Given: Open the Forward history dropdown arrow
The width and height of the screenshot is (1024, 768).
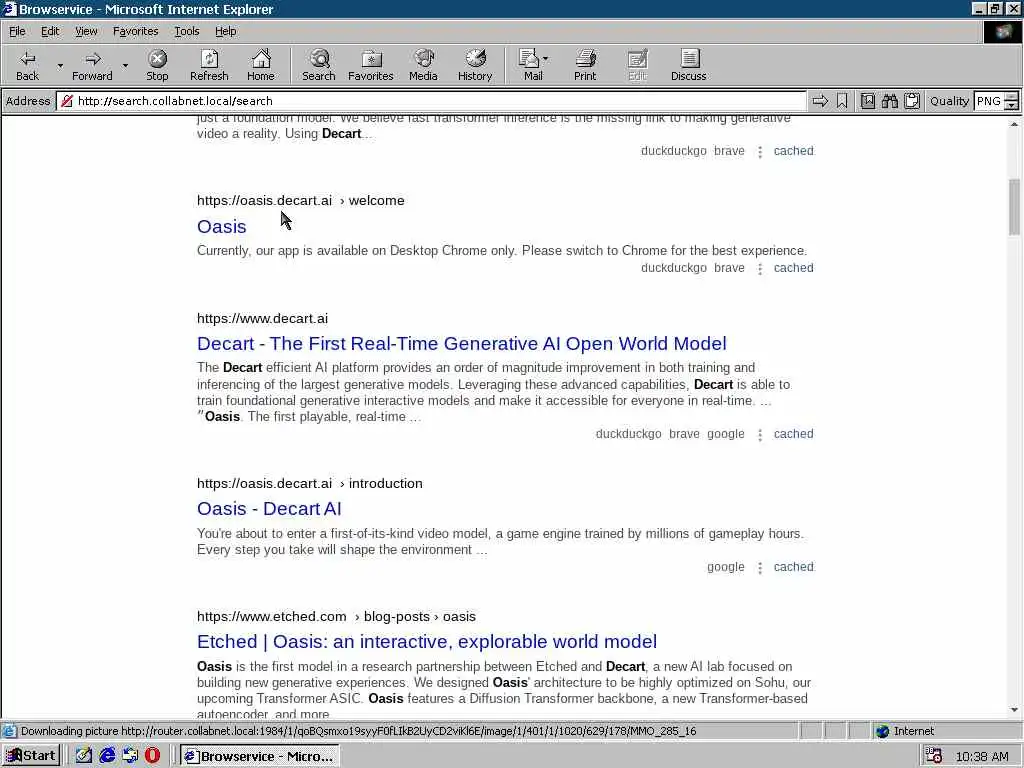Looking at the screenshot, I should tap(125, 65).
